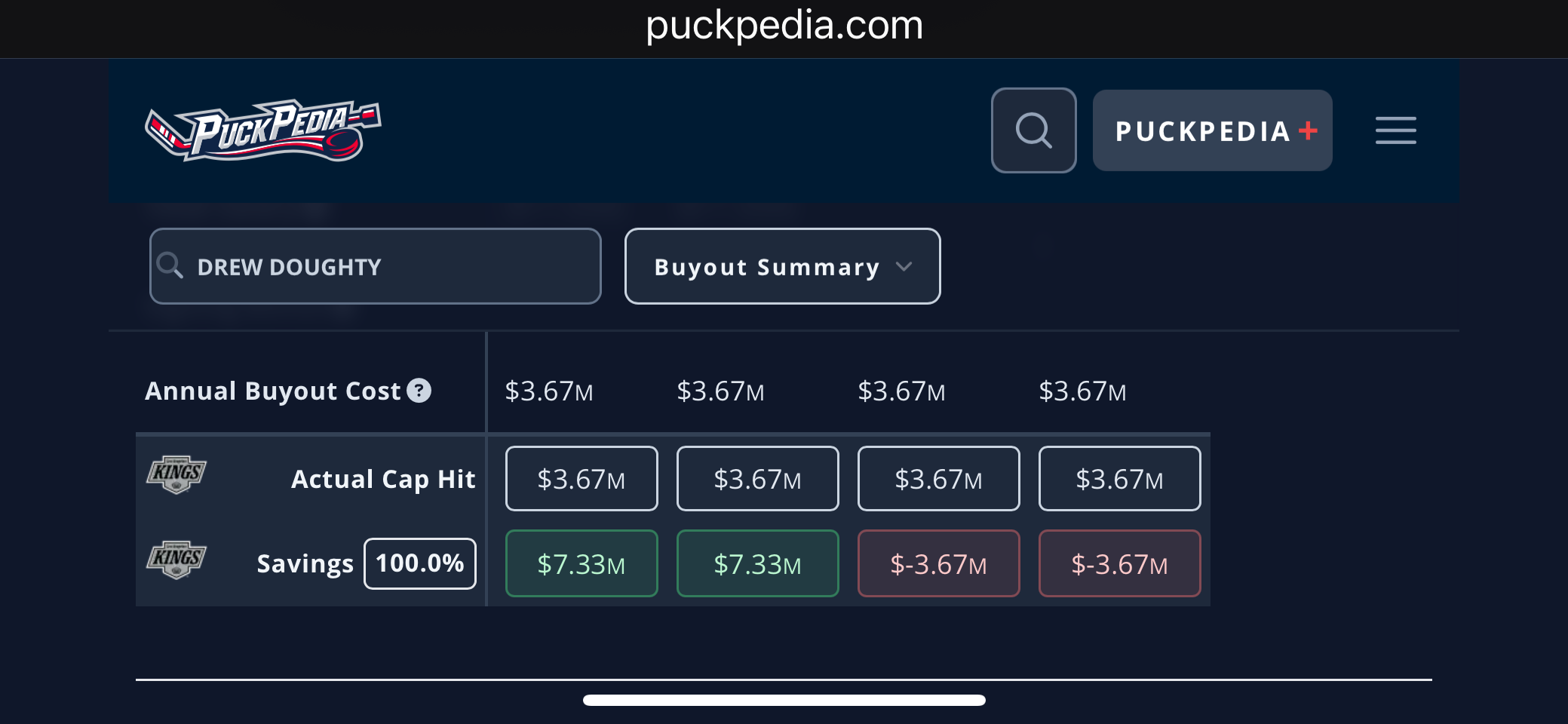The height and width of the screenshot is (724, 1568).
Task: Tap the puckpedia.com address bar
Action: click(x=784, y=26)
